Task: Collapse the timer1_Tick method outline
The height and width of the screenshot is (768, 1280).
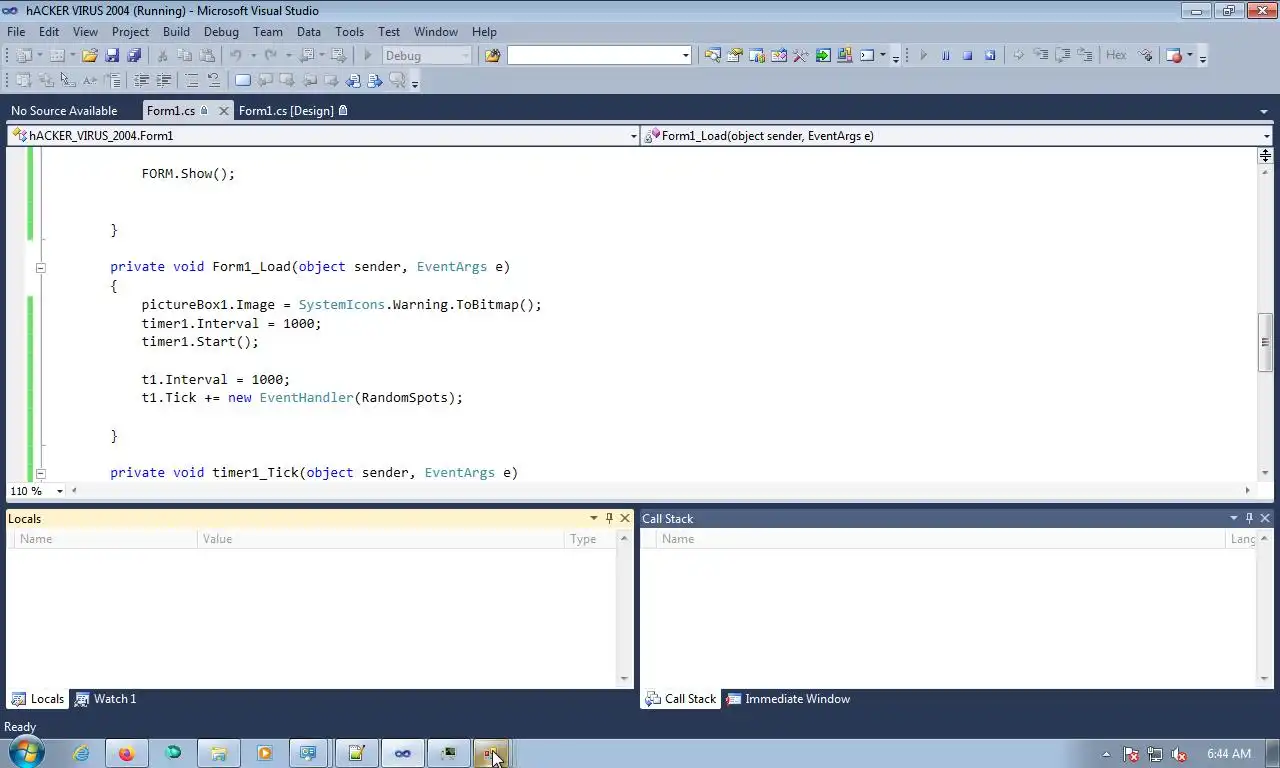Action: click(40, 473)
